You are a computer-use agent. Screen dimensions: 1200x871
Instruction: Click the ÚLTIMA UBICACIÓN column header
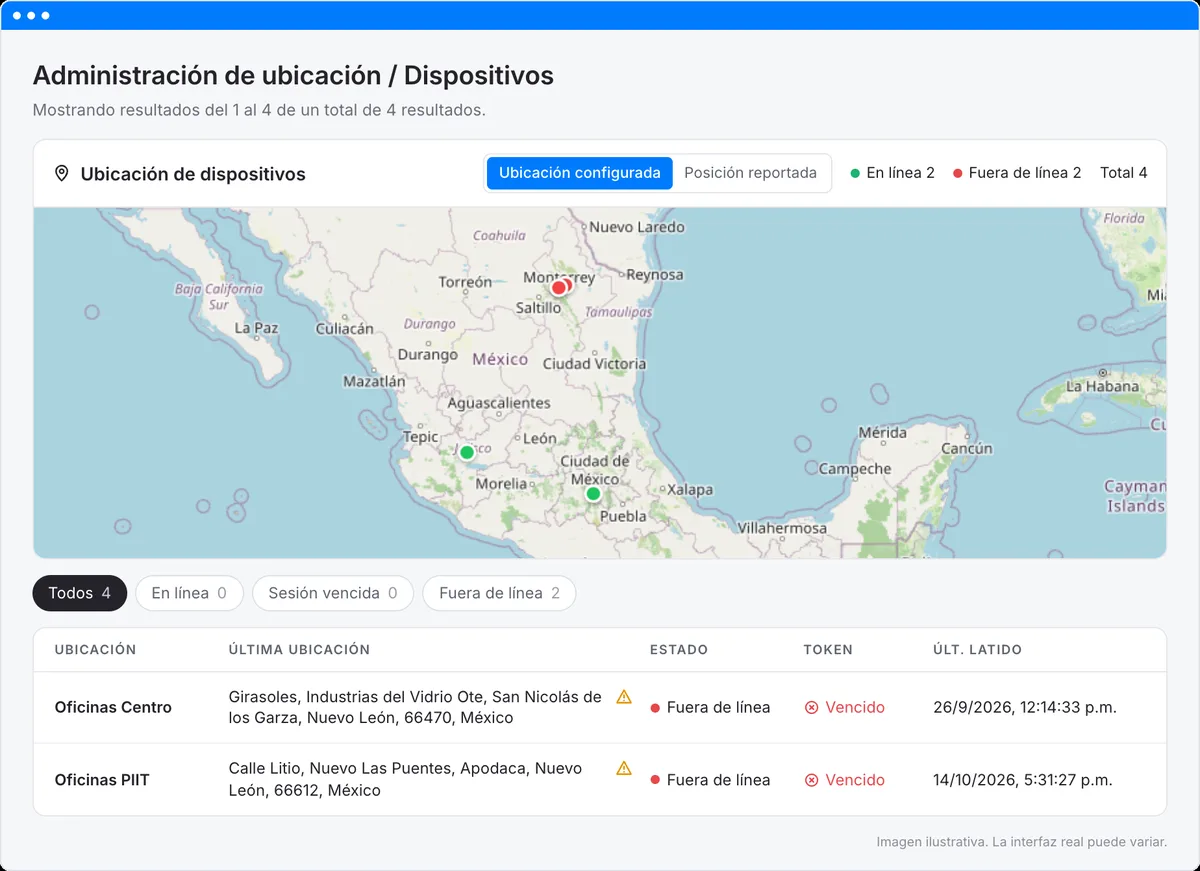299,650
